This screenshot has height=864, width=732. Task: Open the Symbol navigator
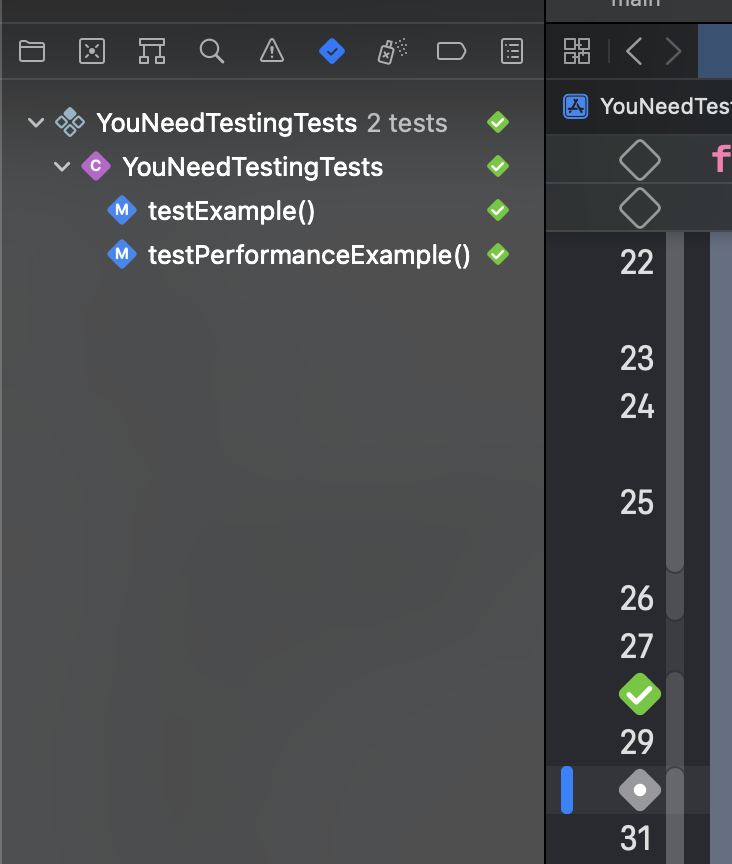tap(152, 51)
